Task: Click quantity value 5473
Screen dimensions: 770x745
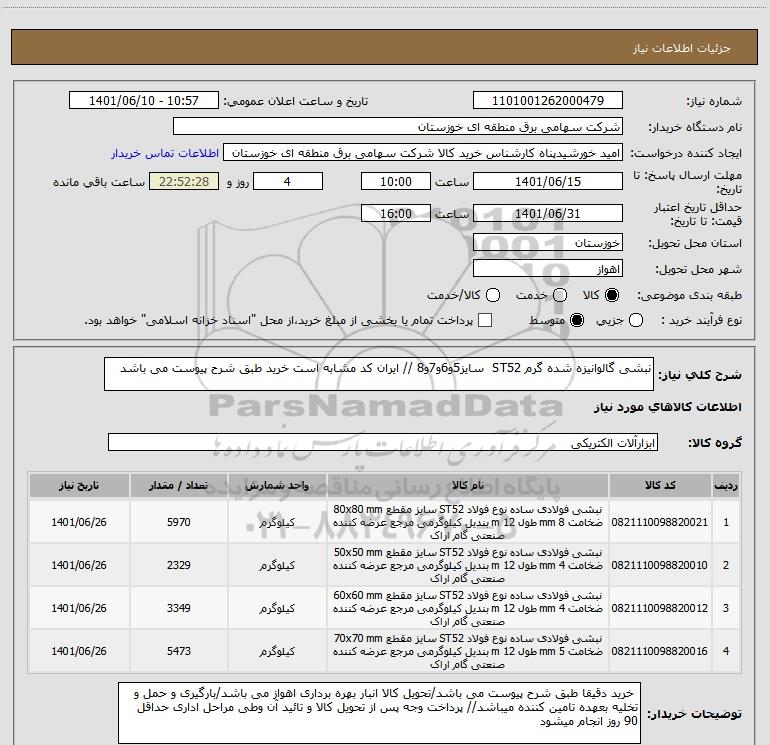Action: 179,651
